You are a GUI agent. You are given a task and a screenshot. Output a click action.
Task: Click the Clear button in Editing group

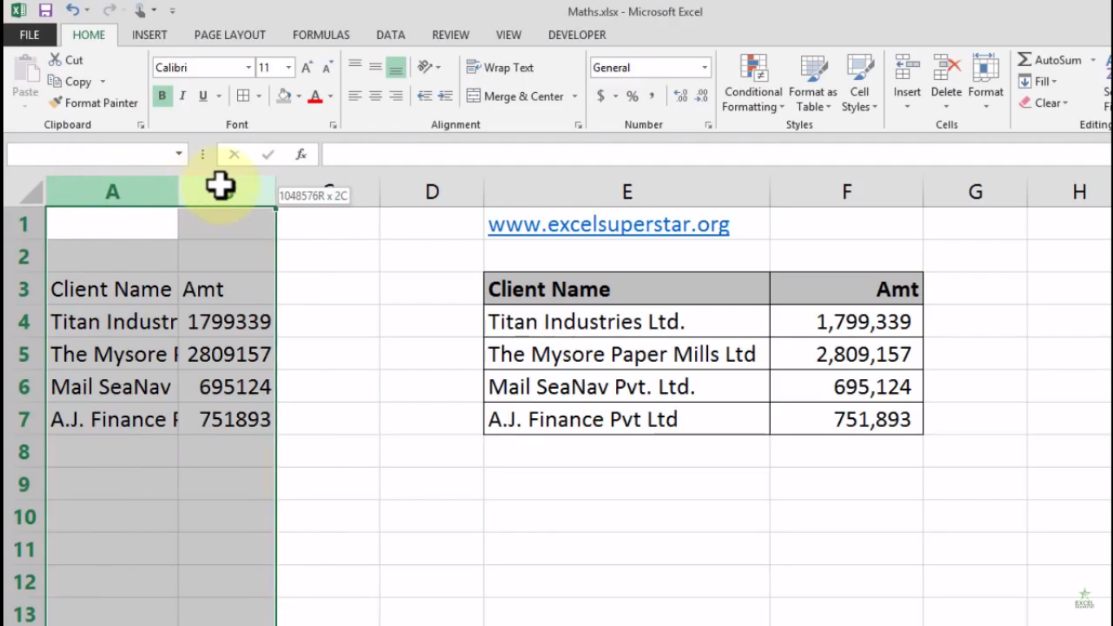point(1043,103)
